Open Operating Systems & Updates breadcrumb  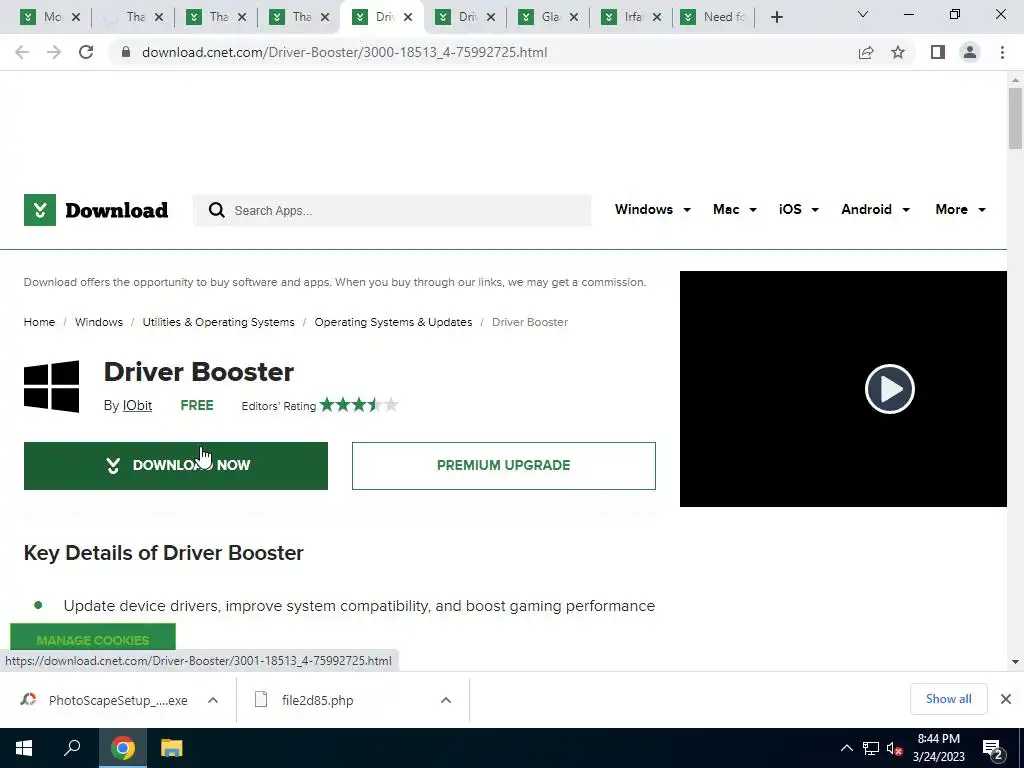393,322
